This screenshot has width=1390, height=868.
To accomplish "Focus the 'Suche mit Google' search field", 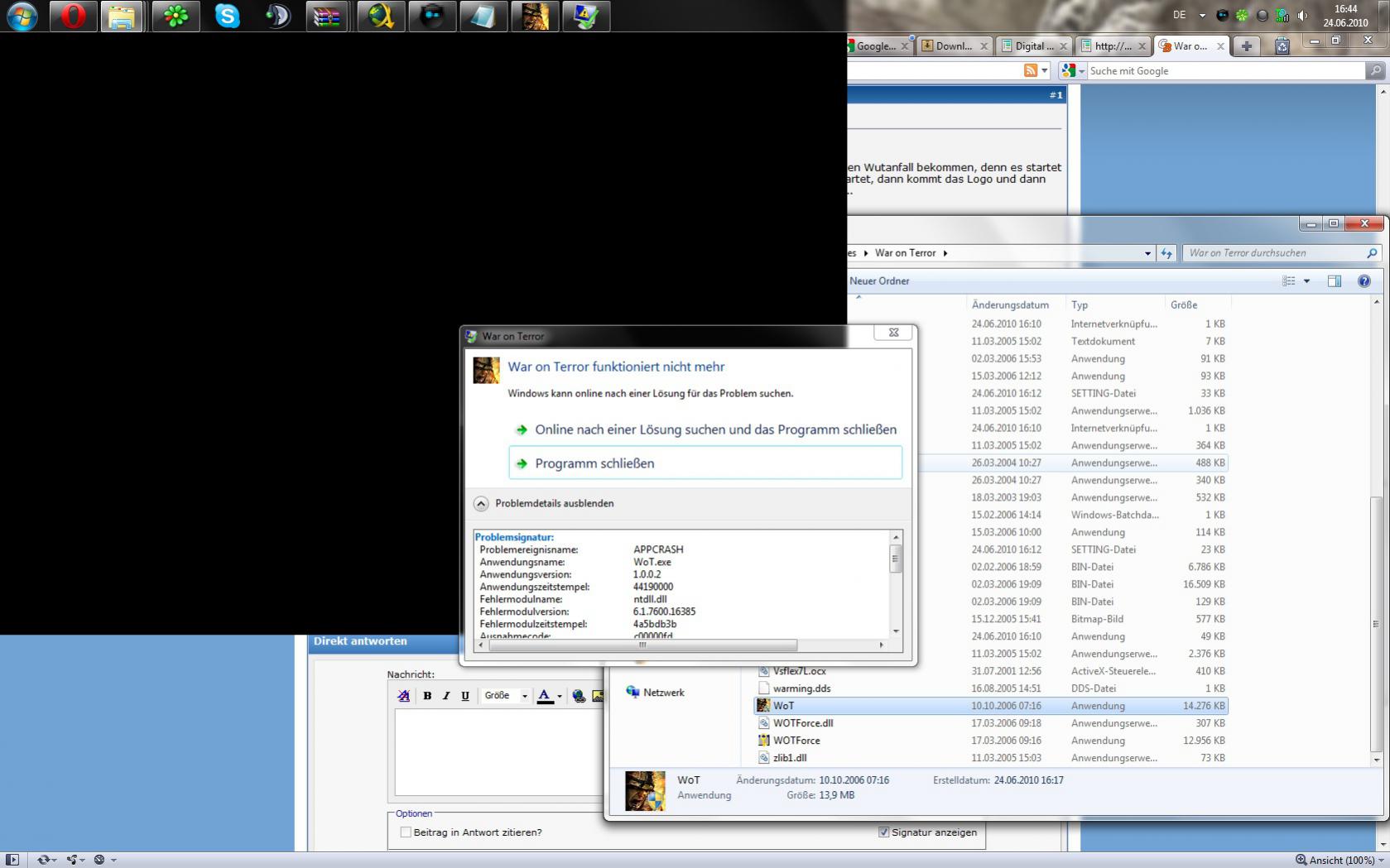I will click(x=1225, y=71).
